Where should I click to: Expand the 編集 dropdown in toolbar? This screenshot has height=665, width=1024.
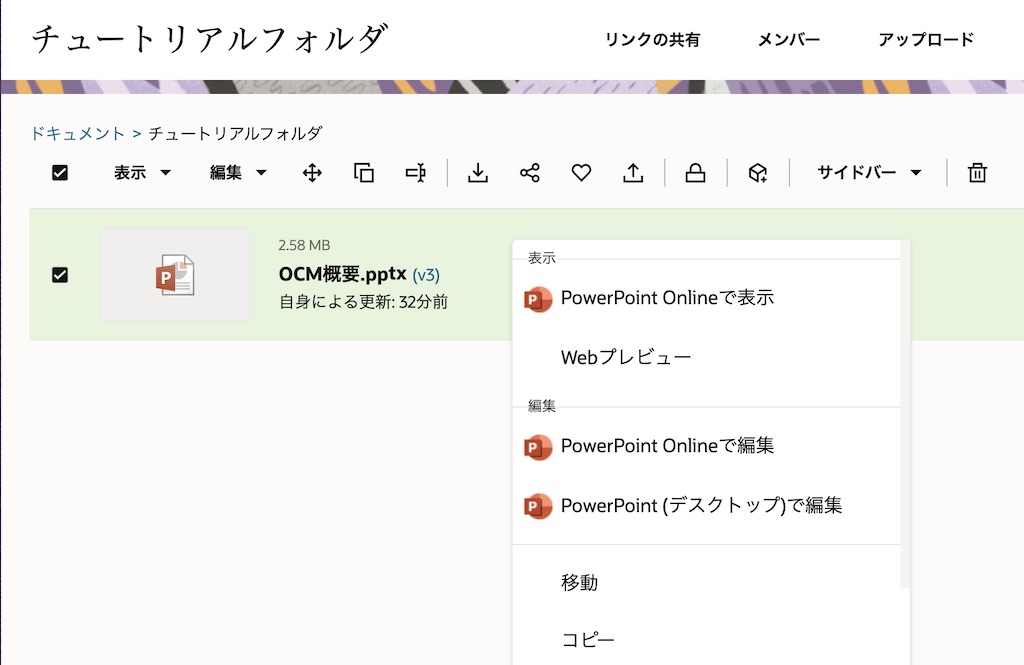pyautogui.click(x=237, y=172)
